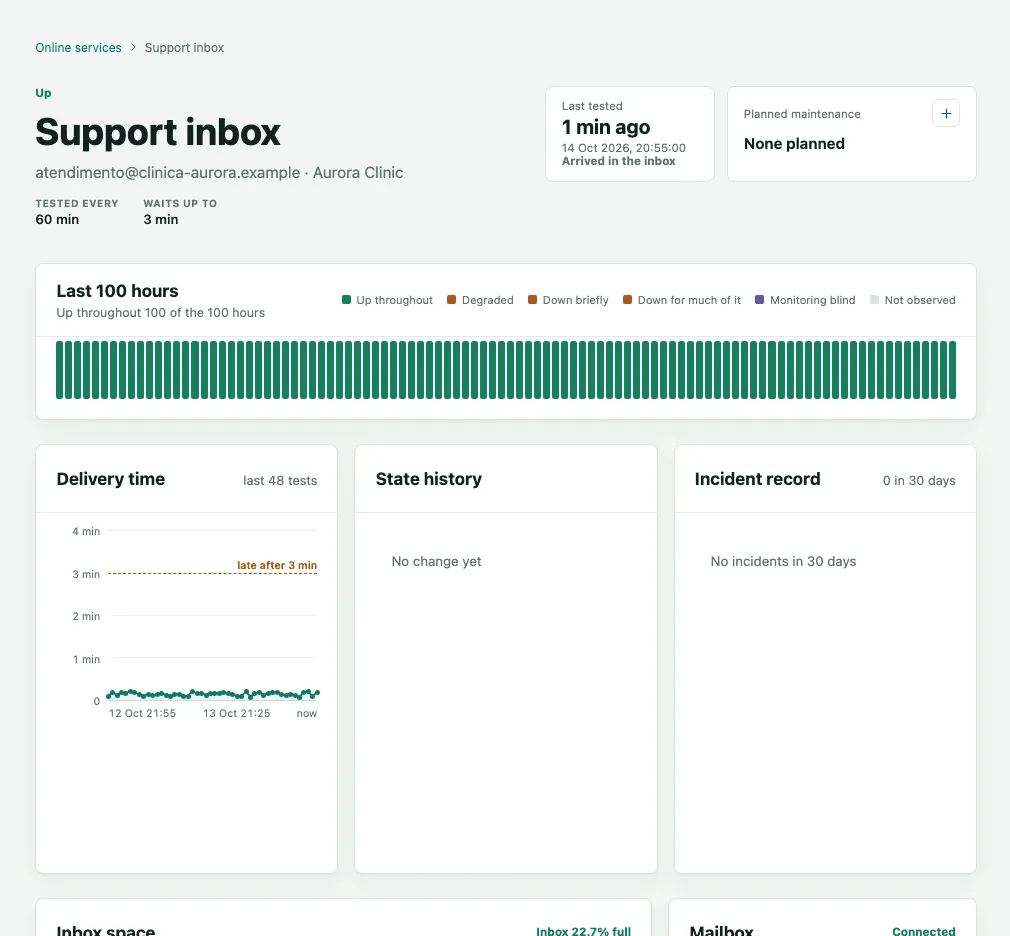The image size is (1010, 936).
Task: Click the 'Up throughout' legend swatch
Action: click(x=347, y=300)
